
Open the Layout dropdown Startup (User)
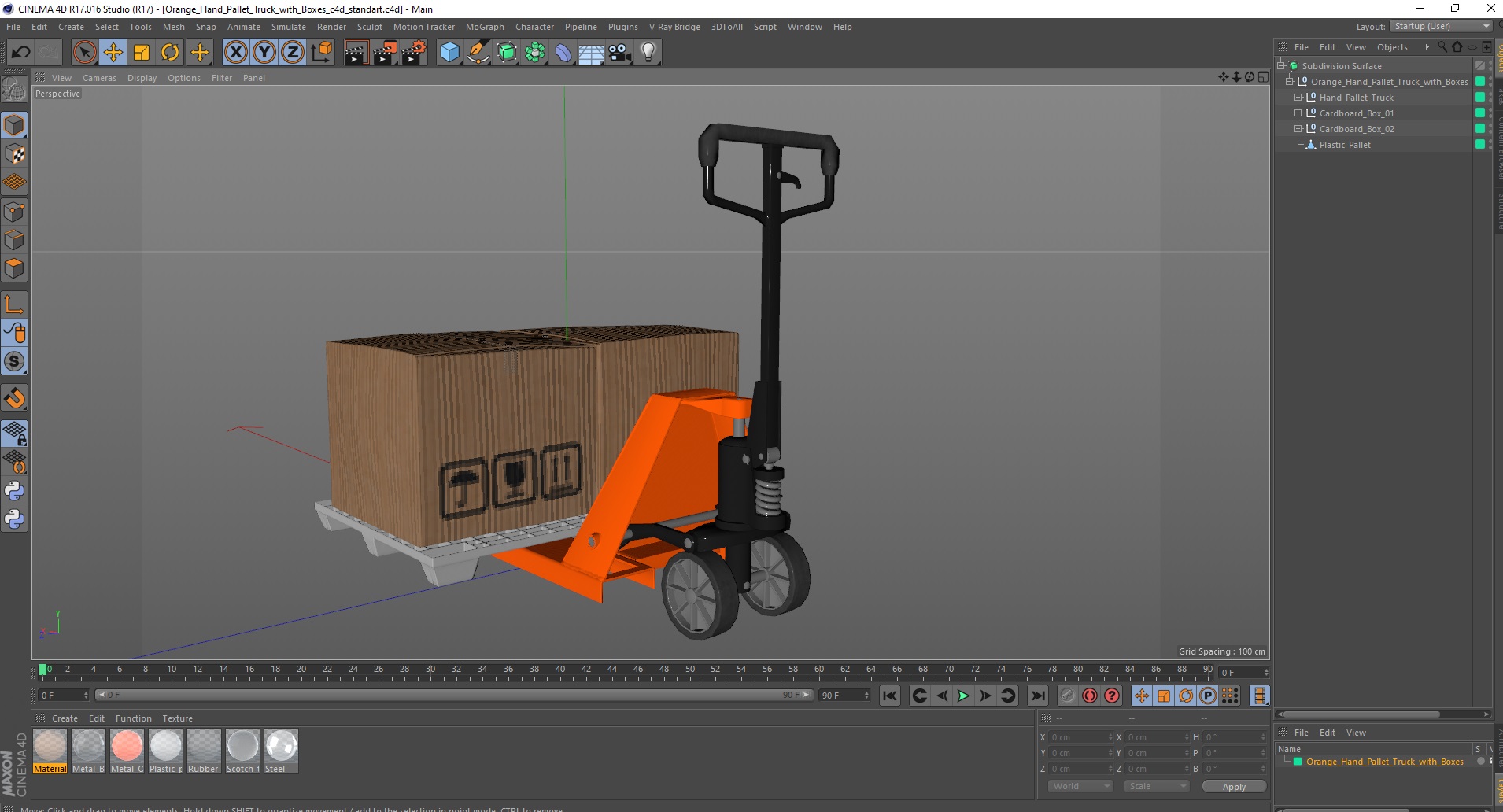[1441, 26]
